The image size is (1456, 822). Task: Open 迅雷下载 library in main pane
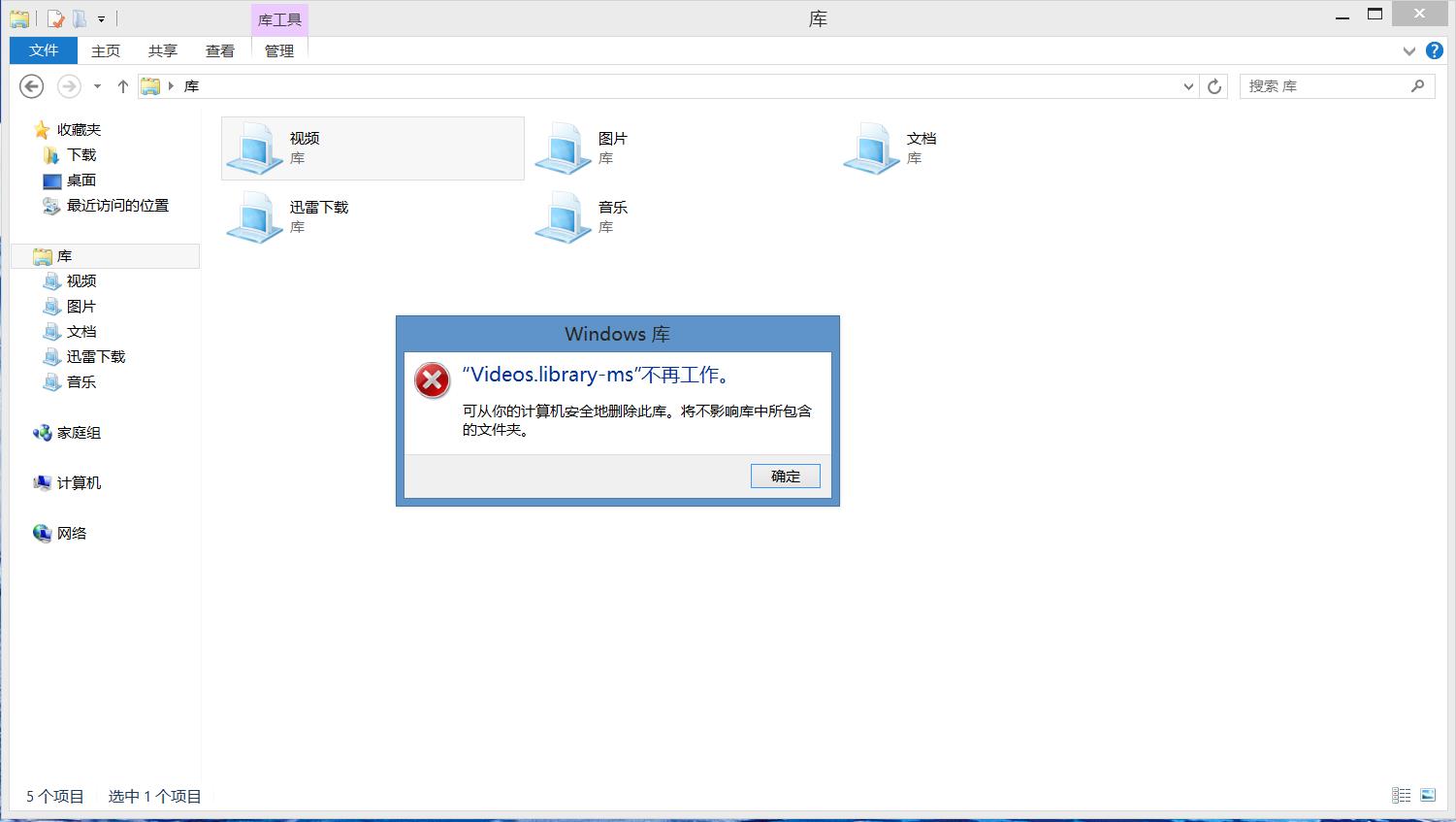(291, 216)
